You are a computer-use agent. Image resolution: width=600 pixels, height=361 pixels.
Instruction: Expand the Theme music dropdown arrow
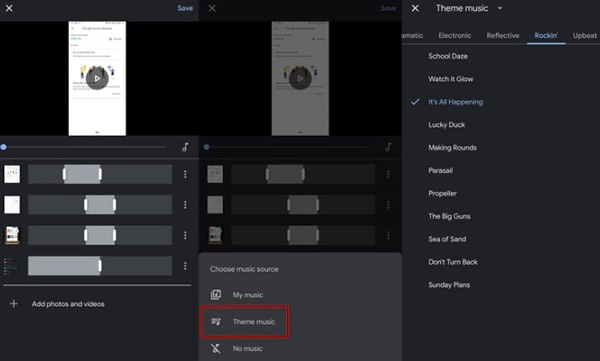tap(500, 8)
